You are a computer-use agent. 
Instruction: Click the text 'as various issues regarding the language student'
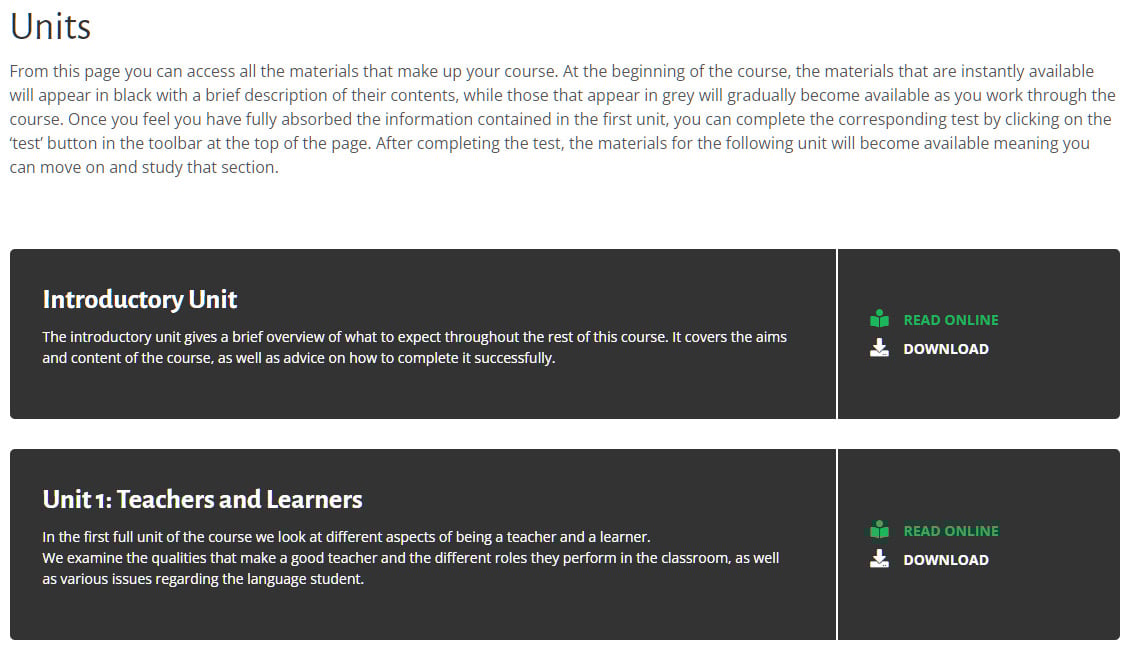(202, 579)
